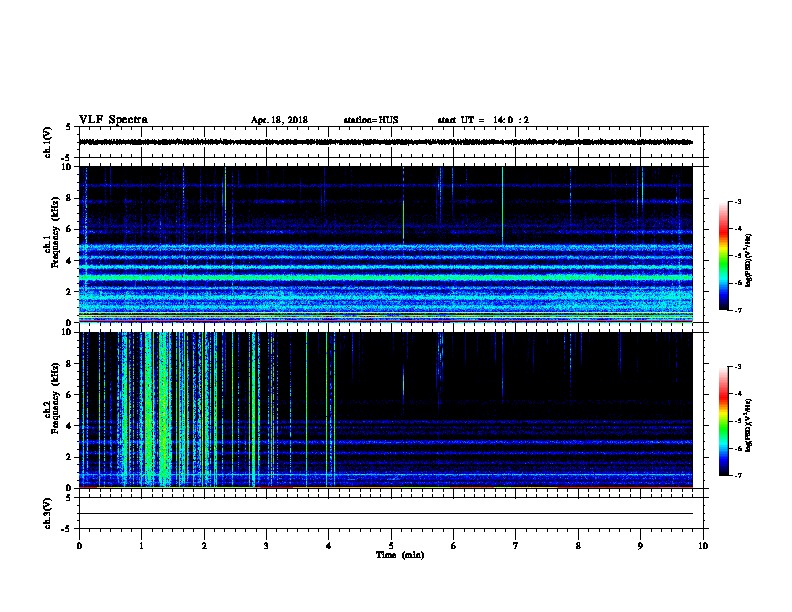
Task: Click the ch.2 colorbar log(PSD) label
Action: click(748, 425)
